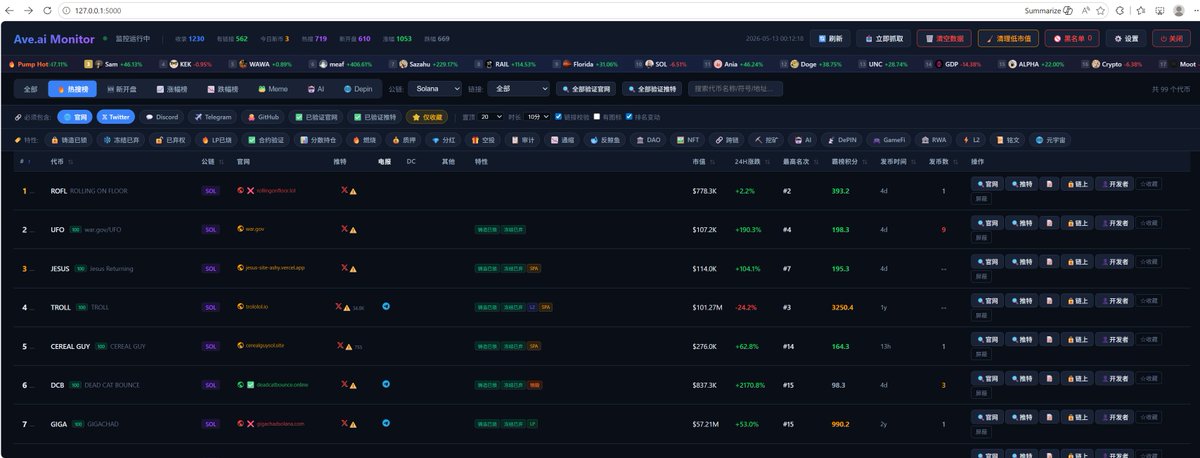
Task: Toggle 已验证官网 filter chip
Action: [318, 116]
